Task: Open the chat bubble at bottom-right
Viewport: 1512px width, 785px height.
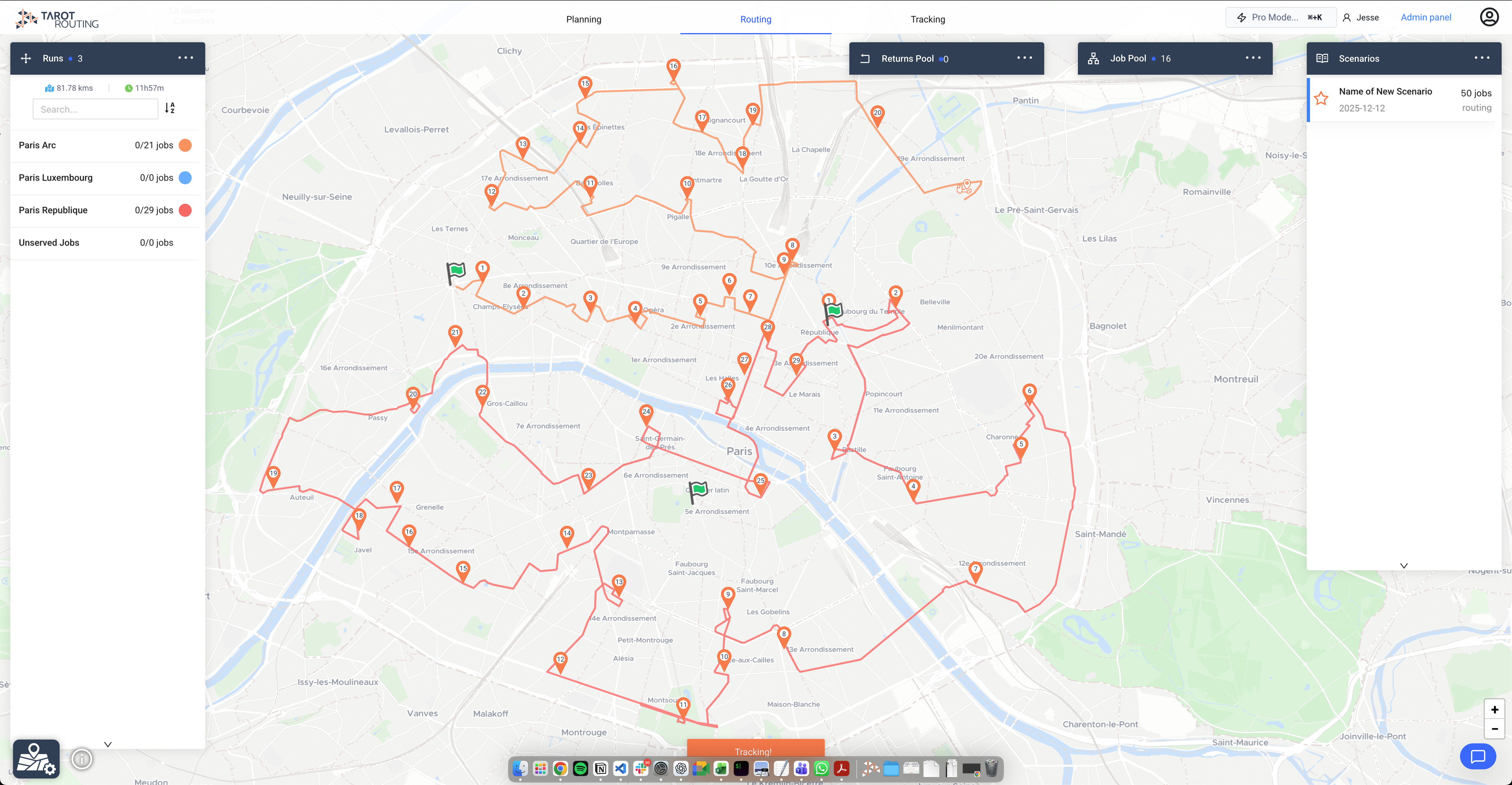Action: (1478, 756)
